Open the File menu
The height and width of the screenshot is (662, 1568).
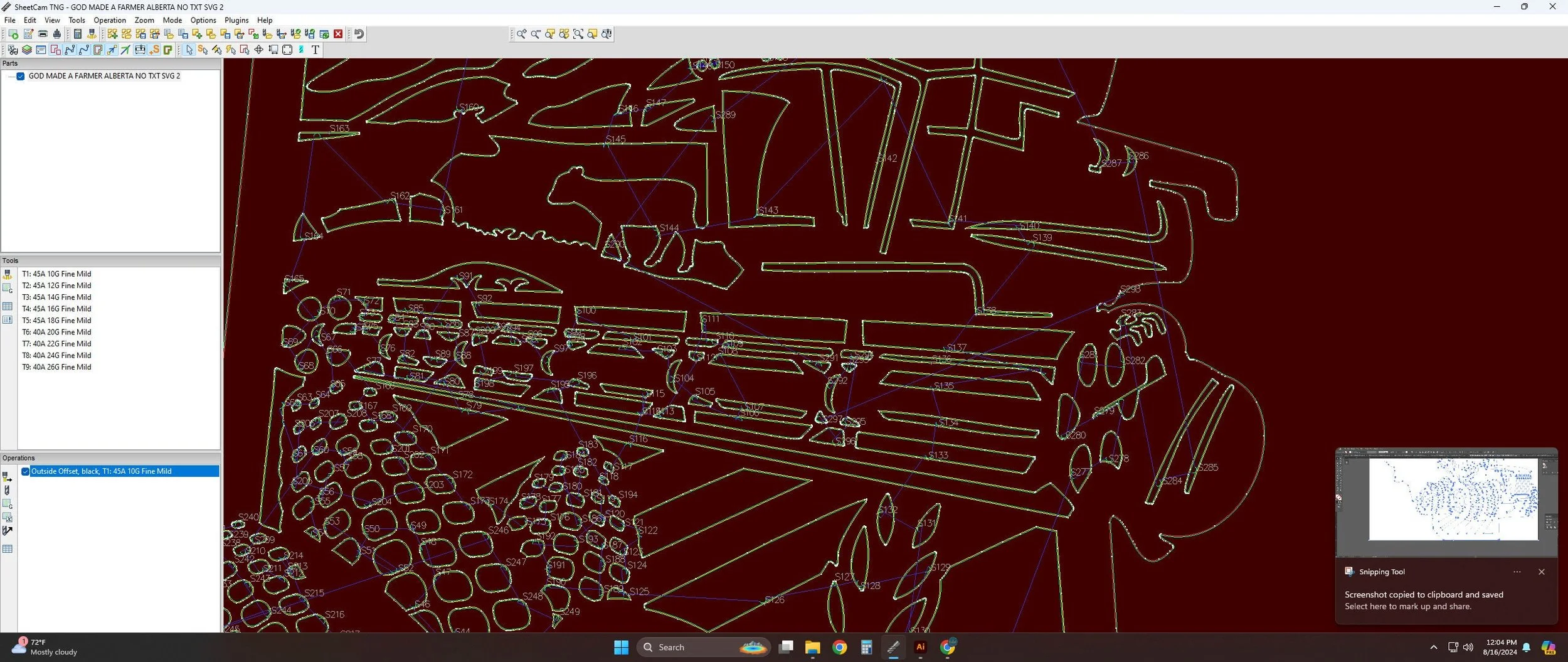10,20
